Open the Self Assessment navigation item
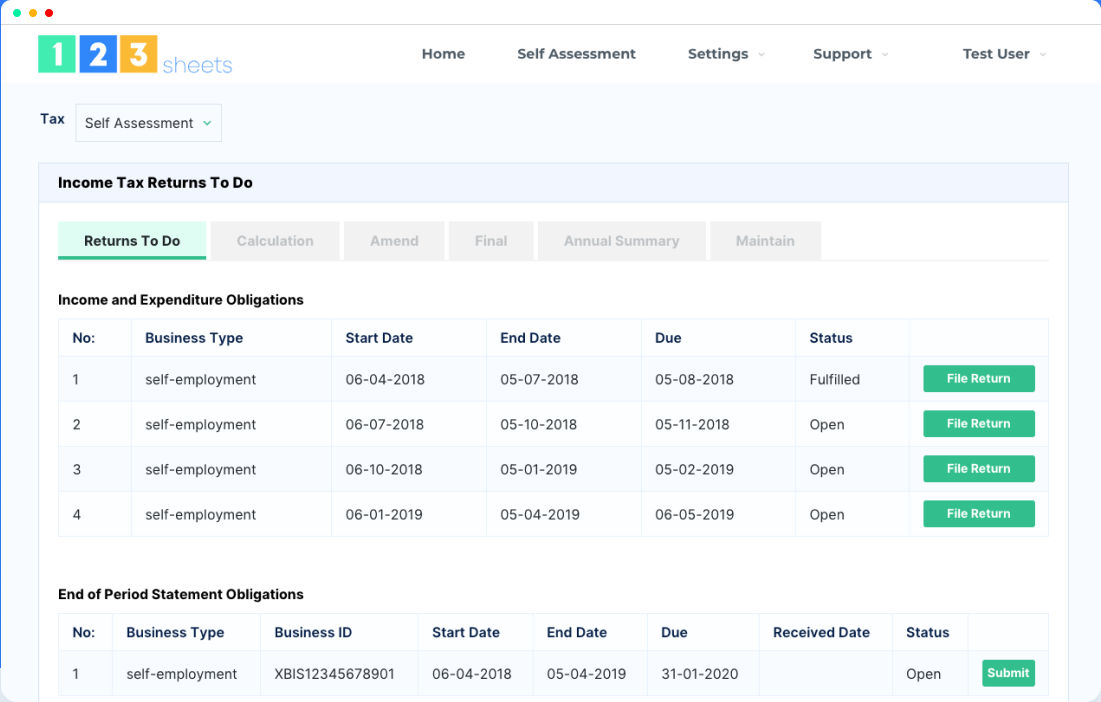The height and width of the screenshot is (702, 1101). coord(576,54)
